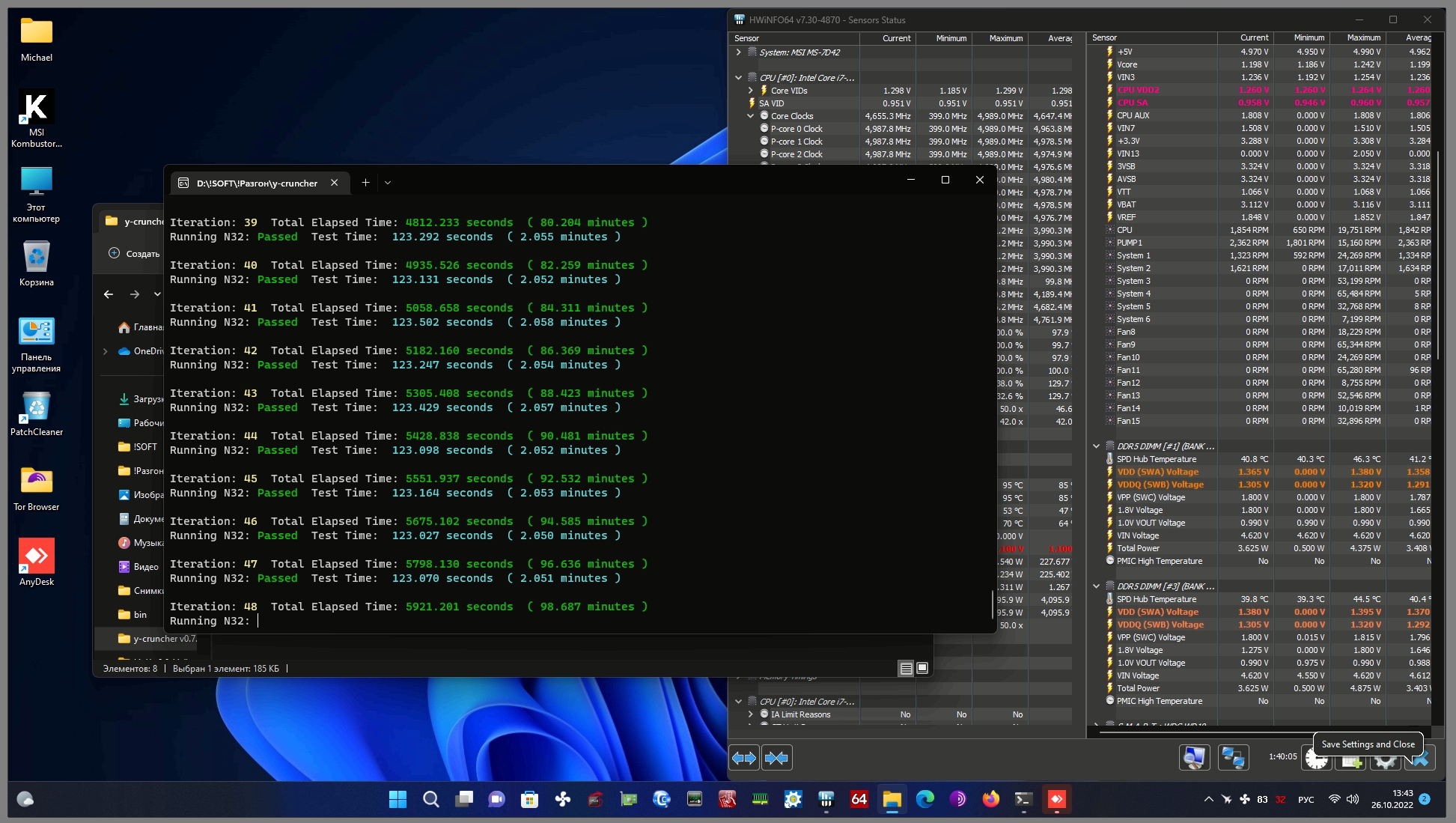Image resolution: width=1456 pixels, height=823 pixels.
Task: Click the Explorer back navigation arrow
Action: click(109, 294)
